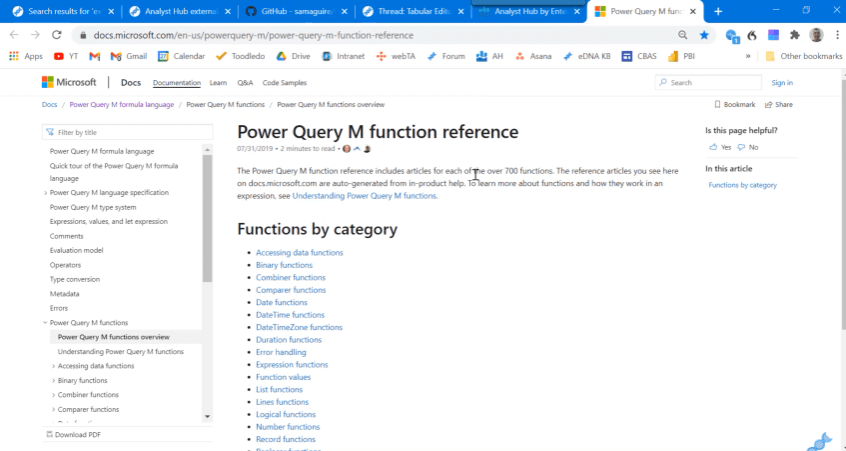
Task: Go back with the browser back arrow
Action: tap(14, 35)
